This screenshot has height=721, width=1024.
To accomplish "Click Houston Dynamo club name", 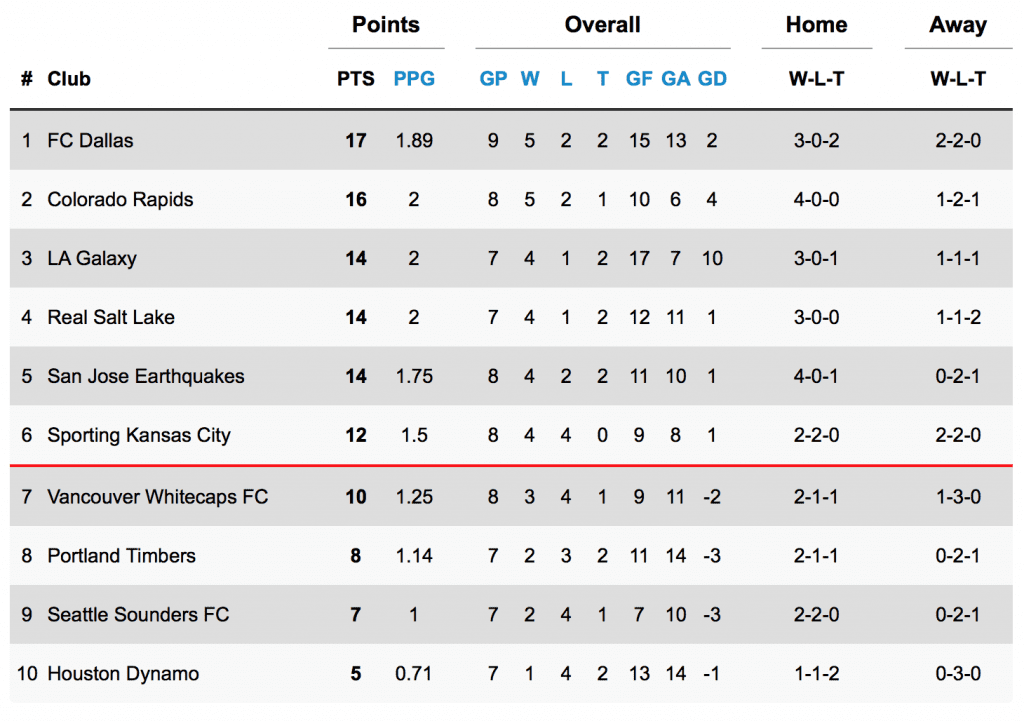I will 123,673.
